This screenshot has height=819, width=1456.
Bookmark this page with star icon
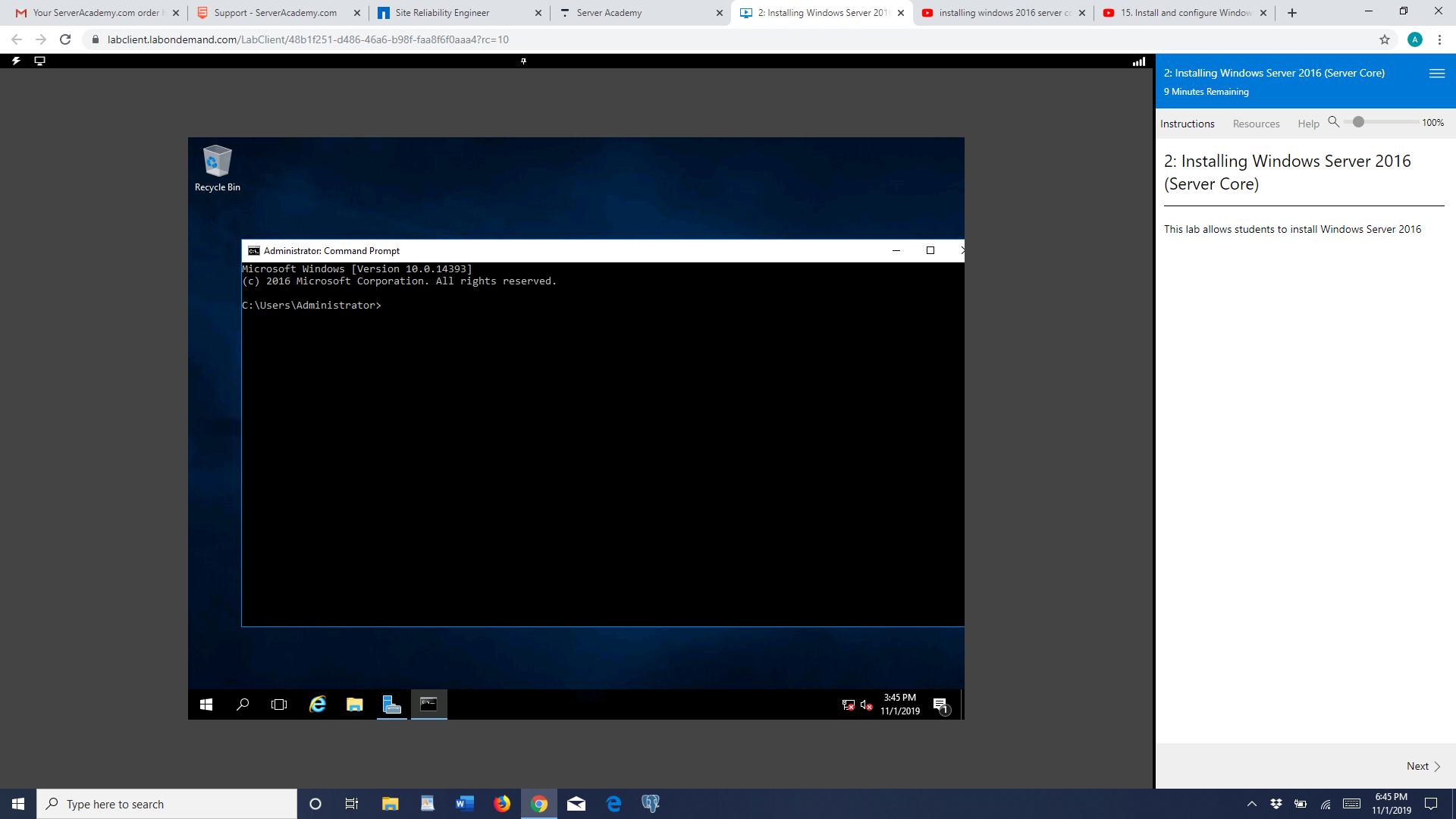click(1385, 39)
